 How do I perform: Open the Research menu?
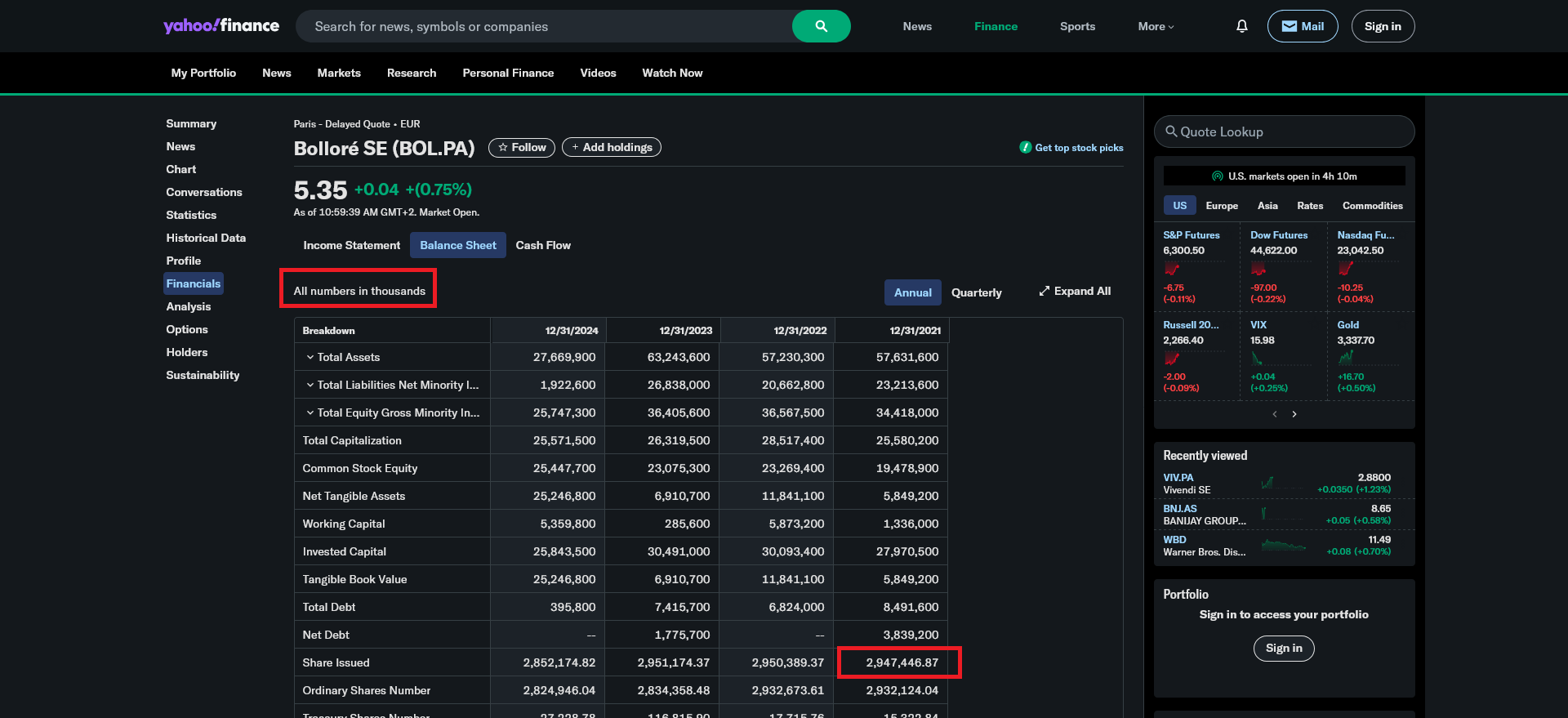[412, 73]
